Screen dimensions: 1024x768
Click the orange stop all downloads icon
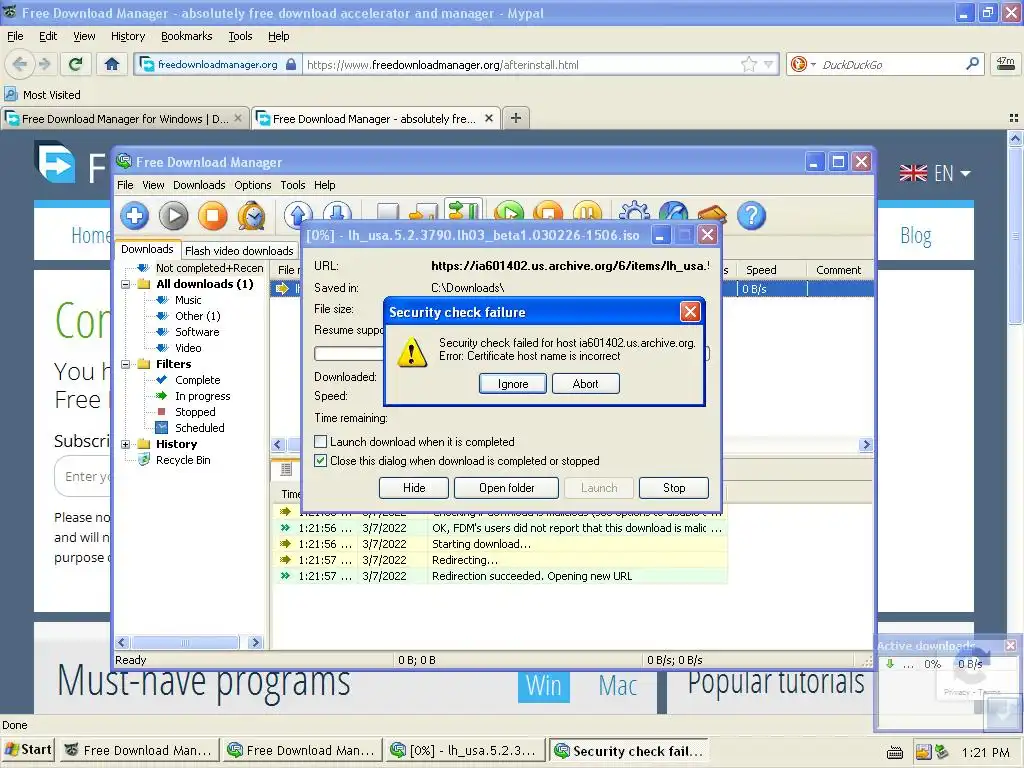[548, 212]
